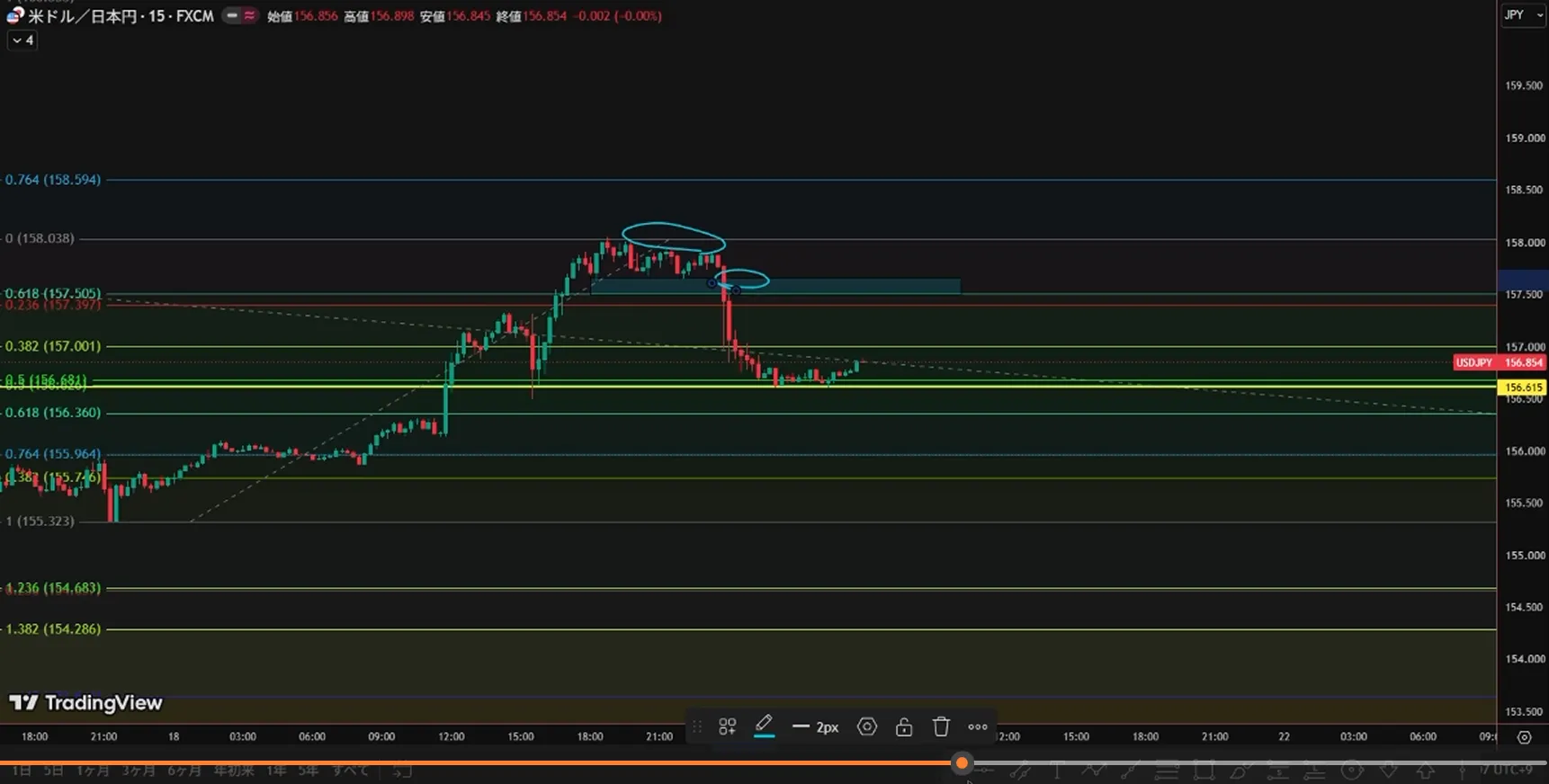Click the chart settings gear near time axis

[1524, 737]
